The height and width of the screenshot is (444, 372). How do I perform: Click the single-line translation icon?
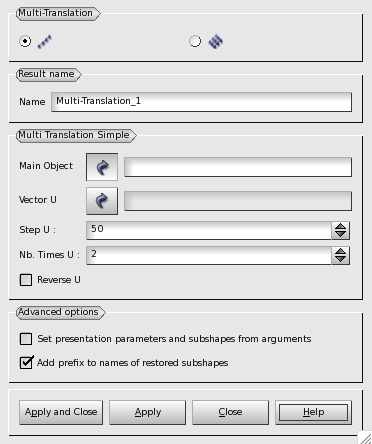coord(45,42)
